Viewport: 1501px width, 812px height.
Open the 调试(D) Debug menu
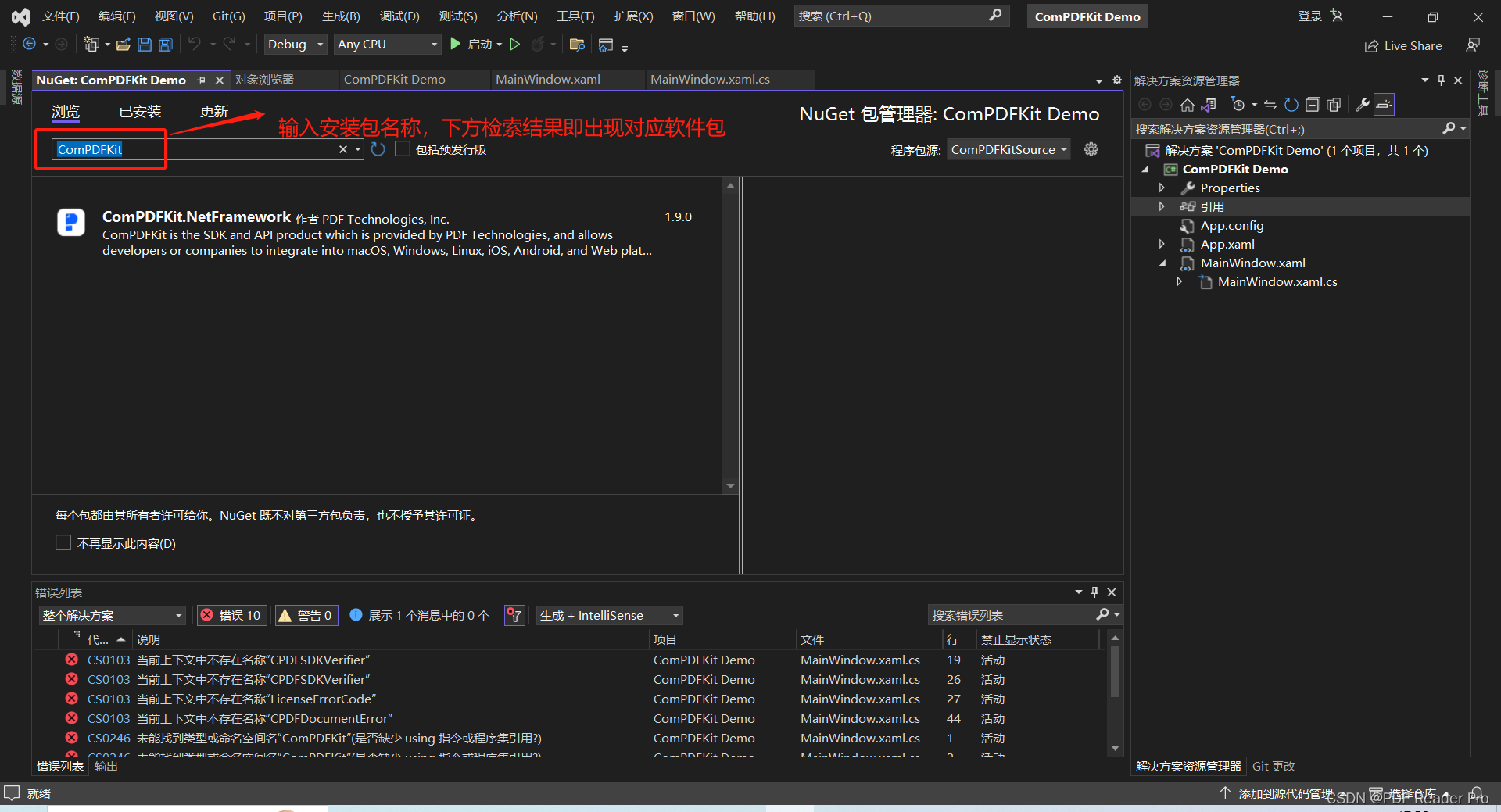pos(399,16)
